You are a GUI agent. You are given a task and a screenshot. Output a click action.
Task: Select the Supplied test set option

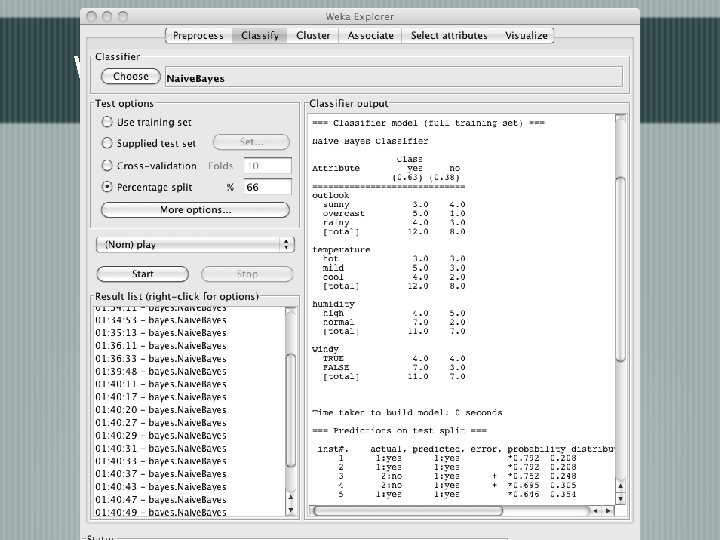[107, 144]
